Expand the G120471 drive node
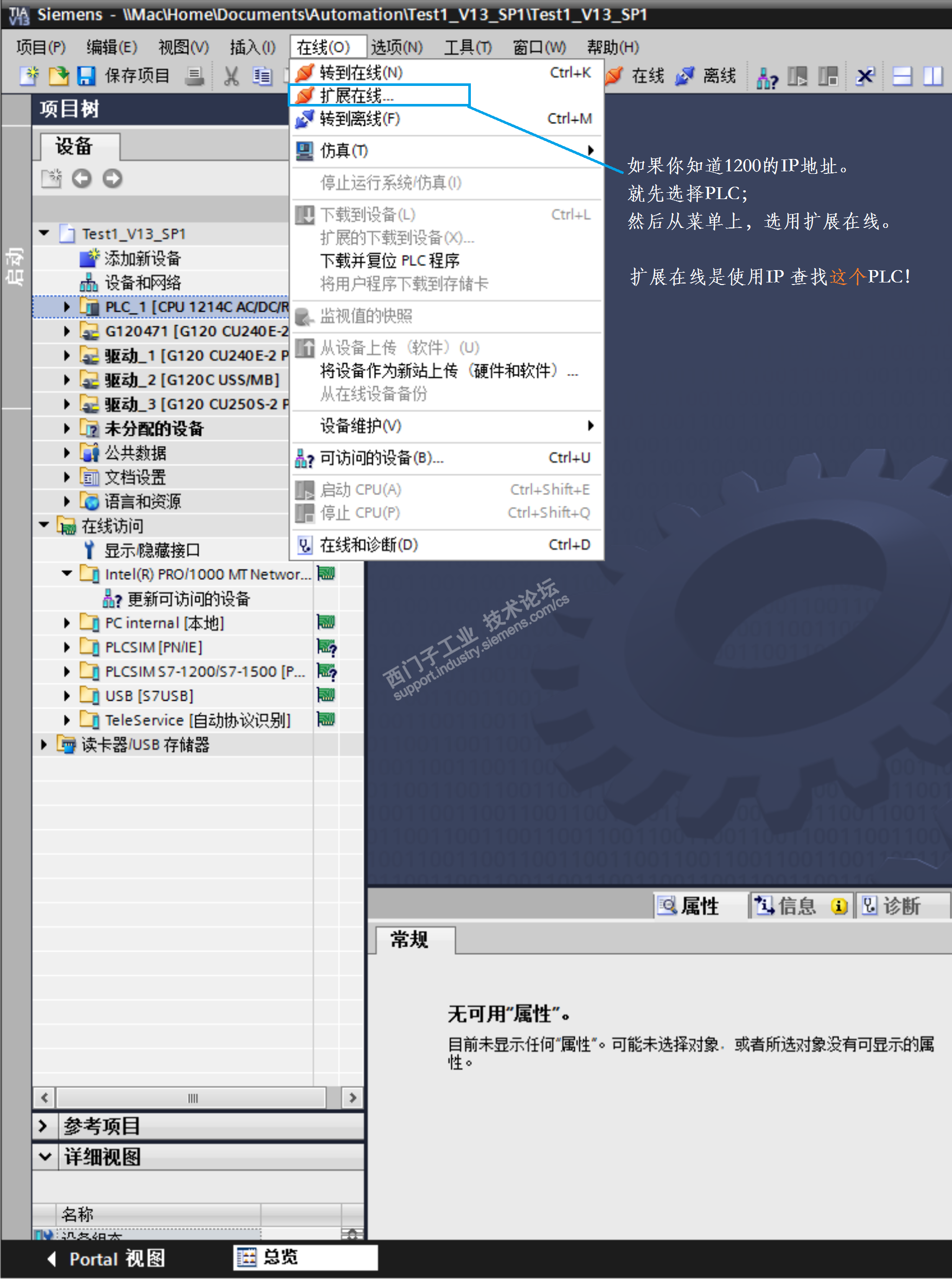 click(x=67, y=331)
